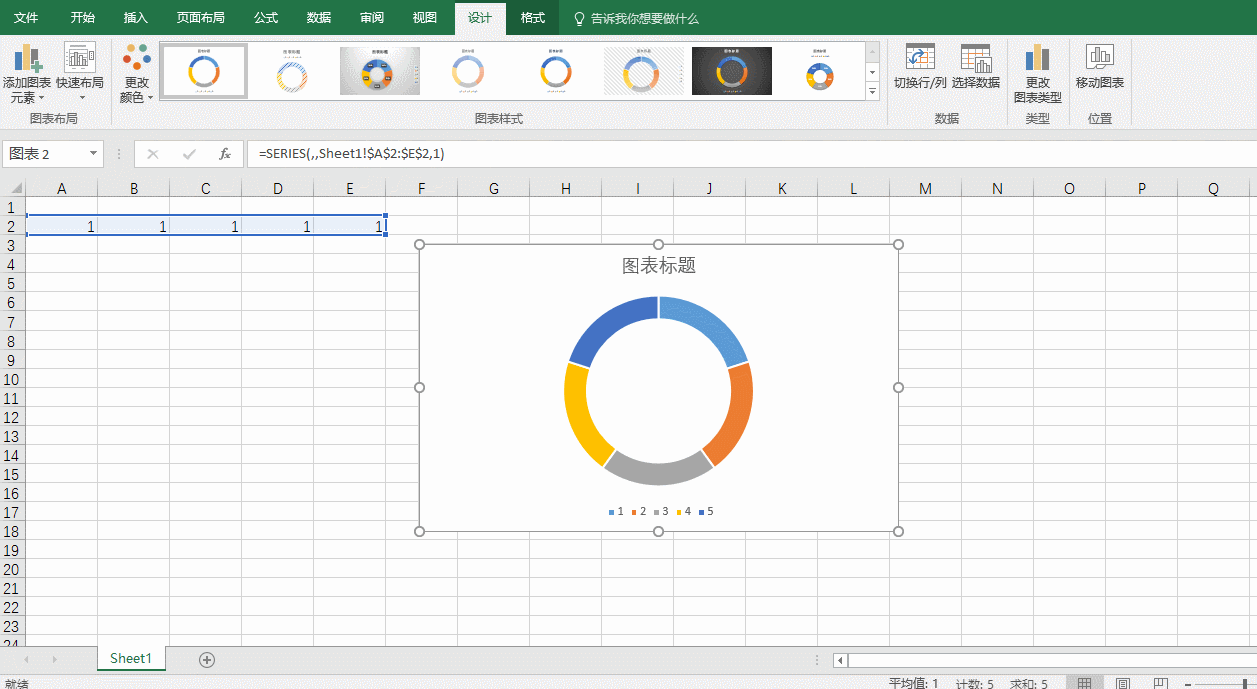Image resolution: width=1257 pixels, height=689 pixels.
Task: Click the Tell Me search box
Action: tap(644, 18)
